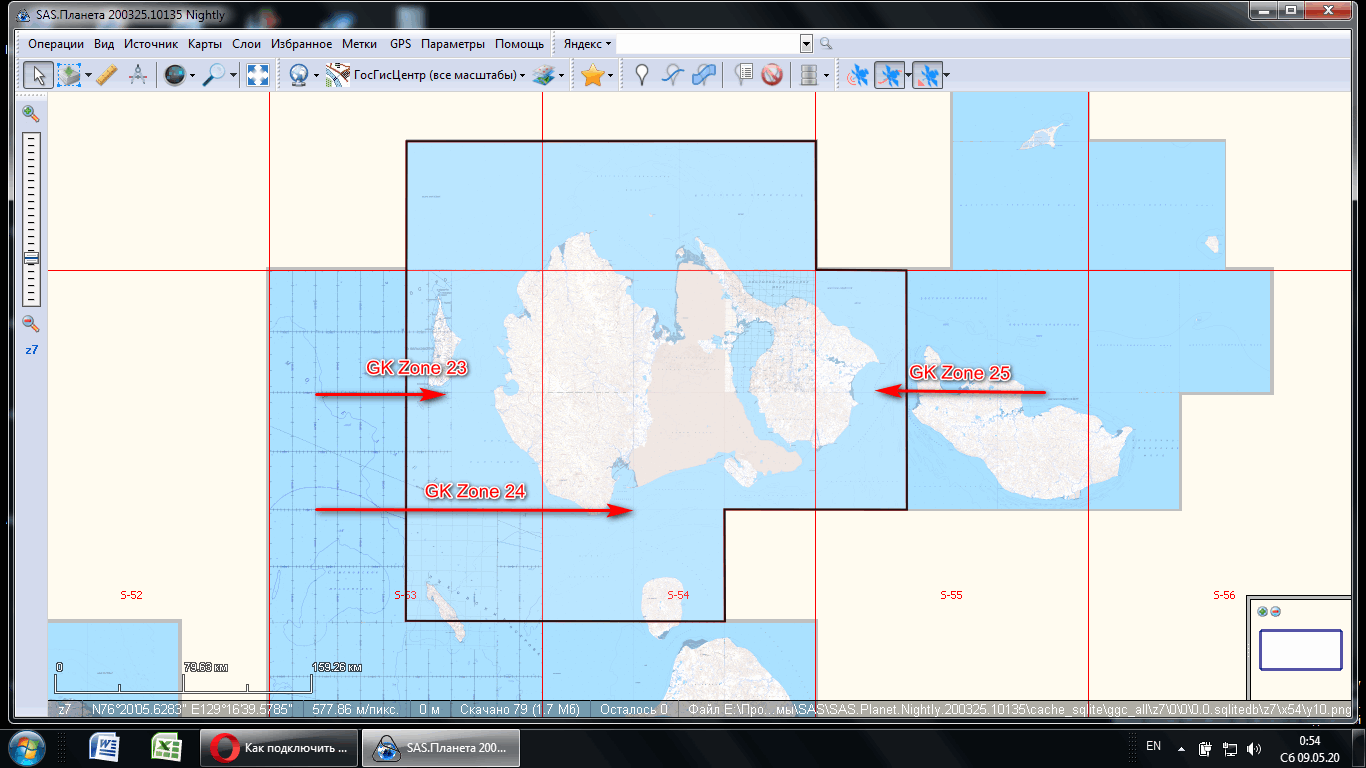Click the magnifier tile boundaries icon
This screenshot has width=1366, height=768.
pyautogui.click(x=213, y=75)
